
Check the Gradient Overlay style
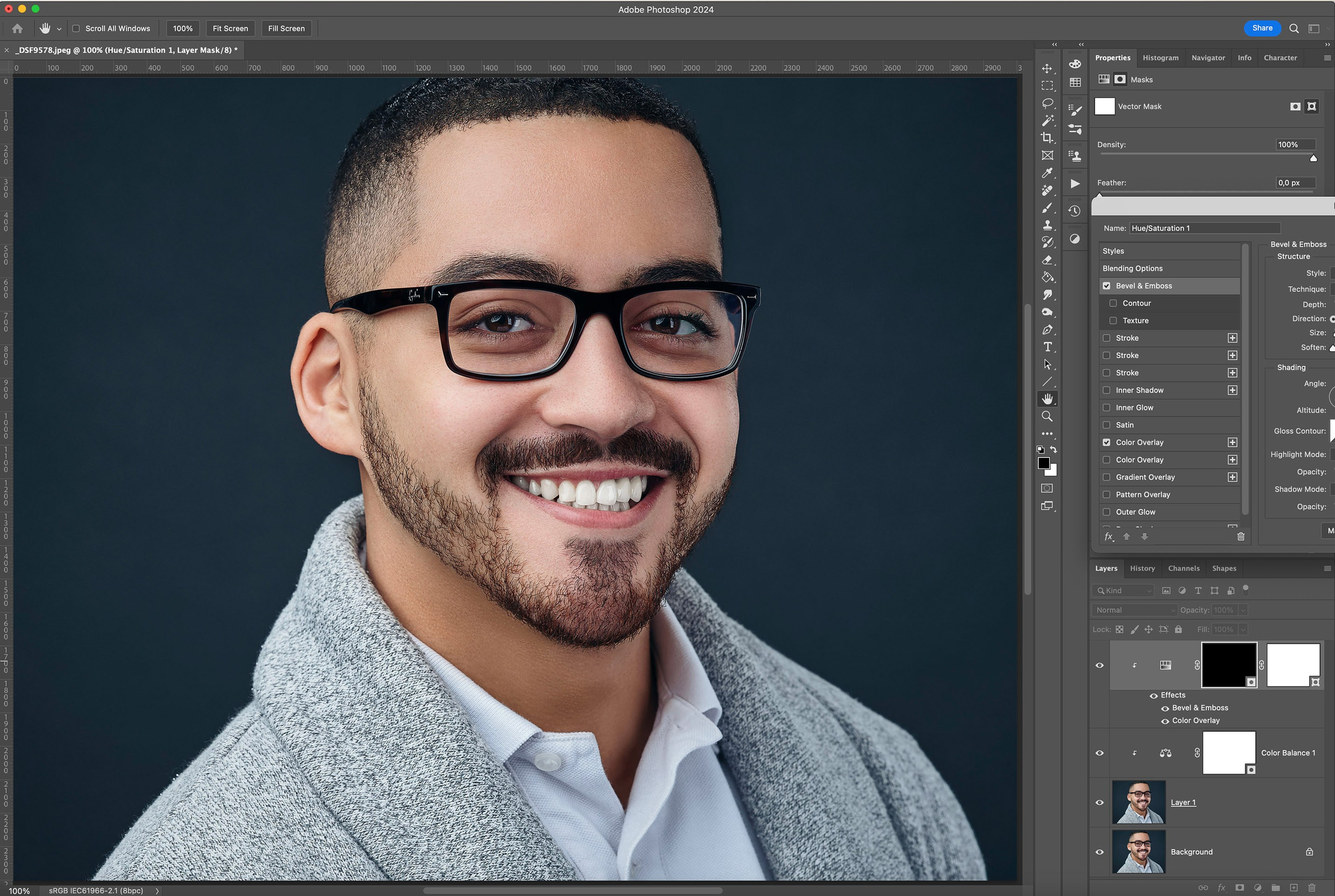(1107, 477)
